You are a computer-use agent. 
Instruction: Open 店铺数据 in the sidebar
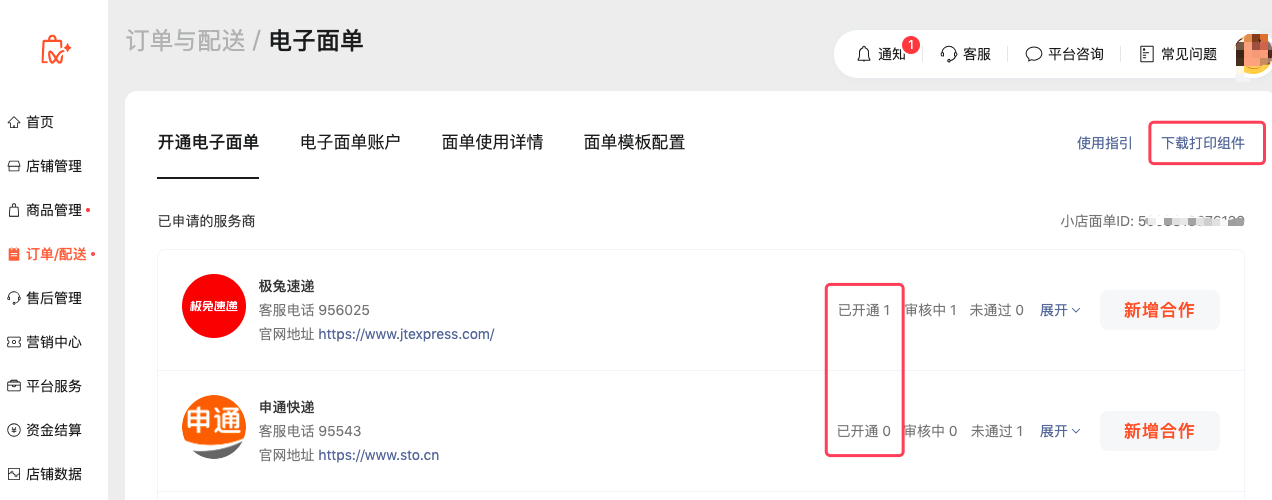[x=54, y=474]
